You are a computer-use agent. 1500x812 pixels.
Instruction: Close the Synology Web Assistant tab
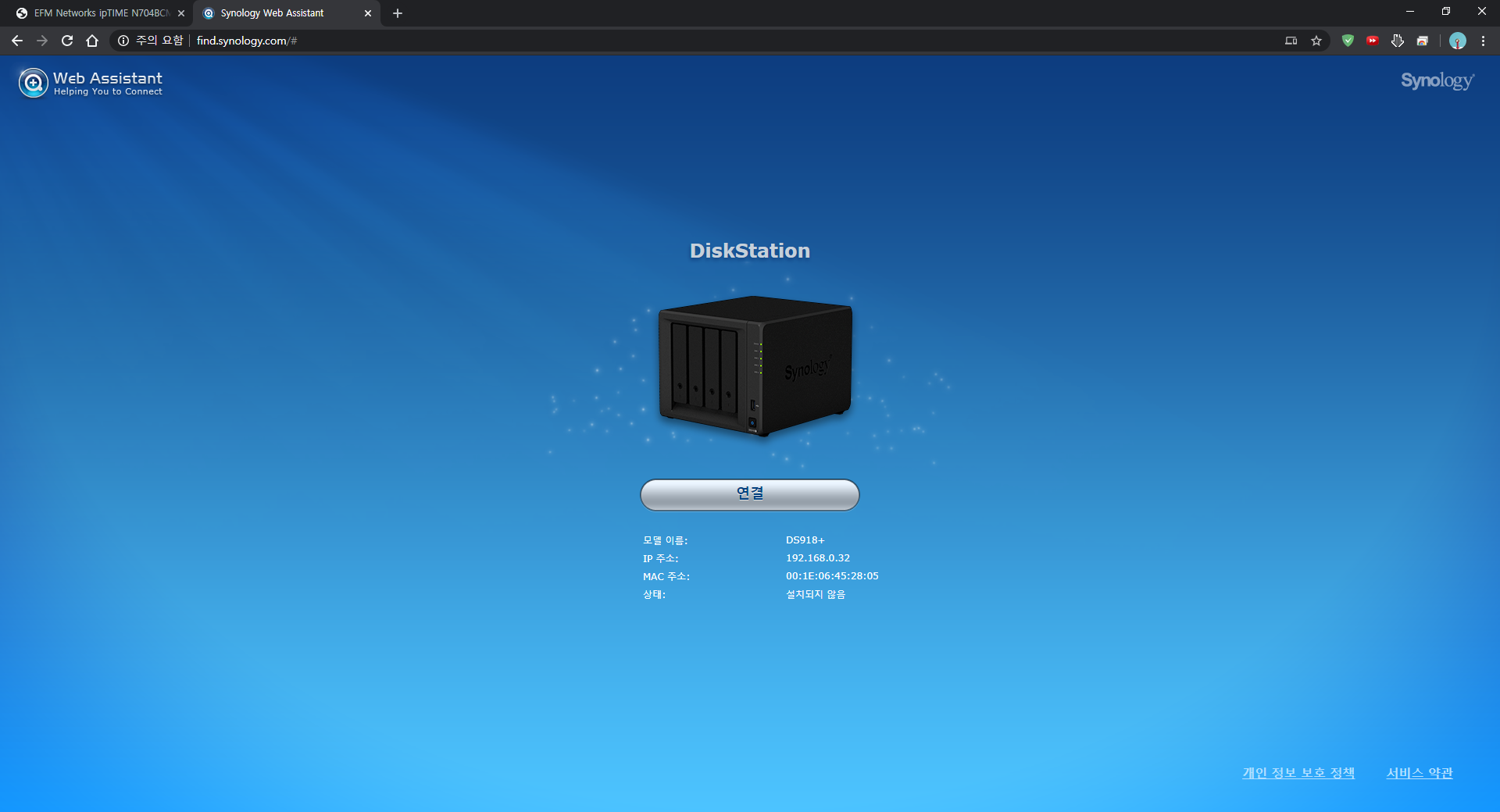368,13
